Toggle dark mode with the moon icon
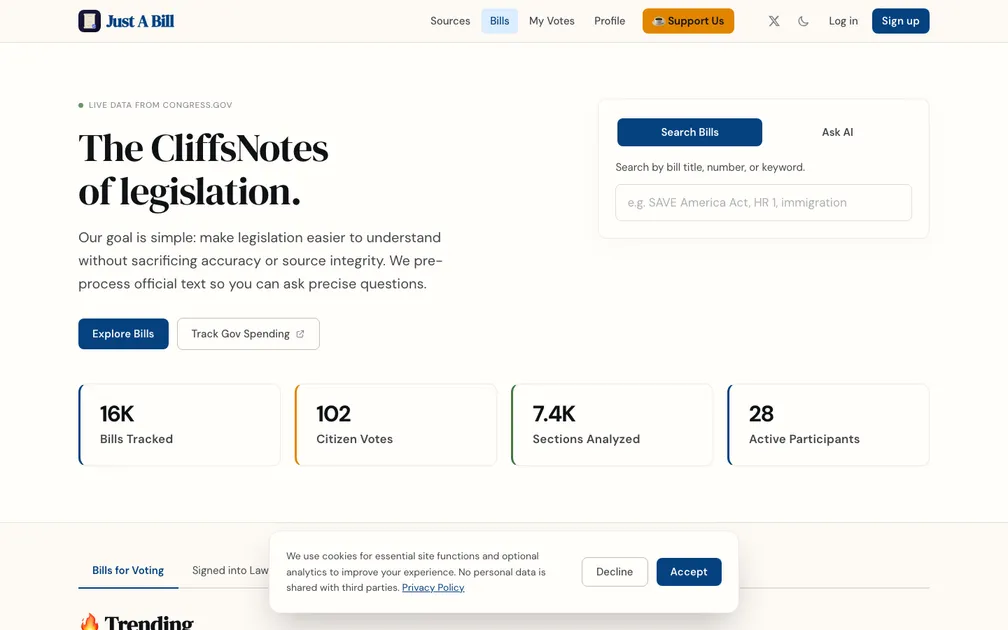The image size is (1008, 630). (803, 21)
